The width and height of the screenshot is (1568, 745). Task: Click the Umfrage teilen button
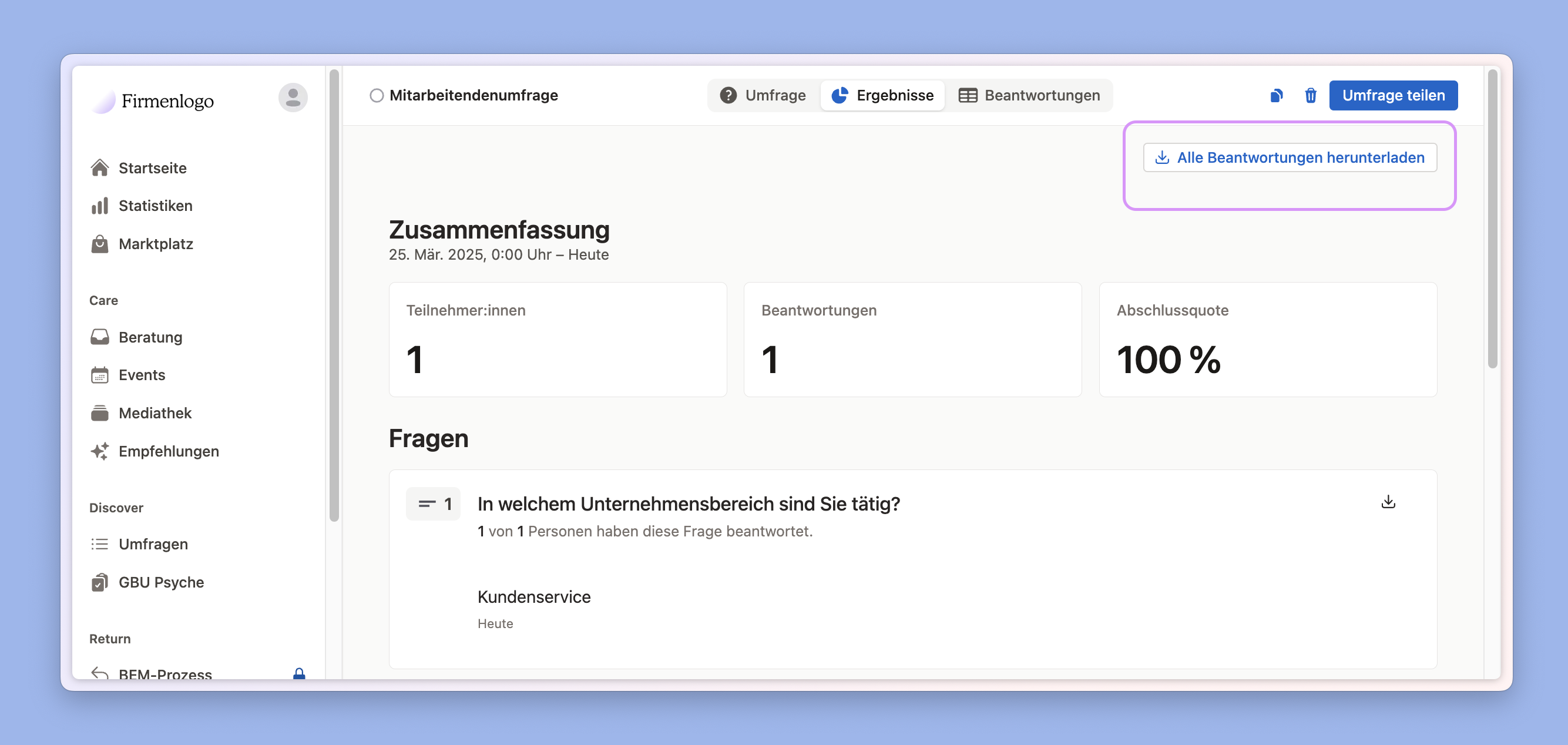pyautogui.click(x=1393, y=96)
